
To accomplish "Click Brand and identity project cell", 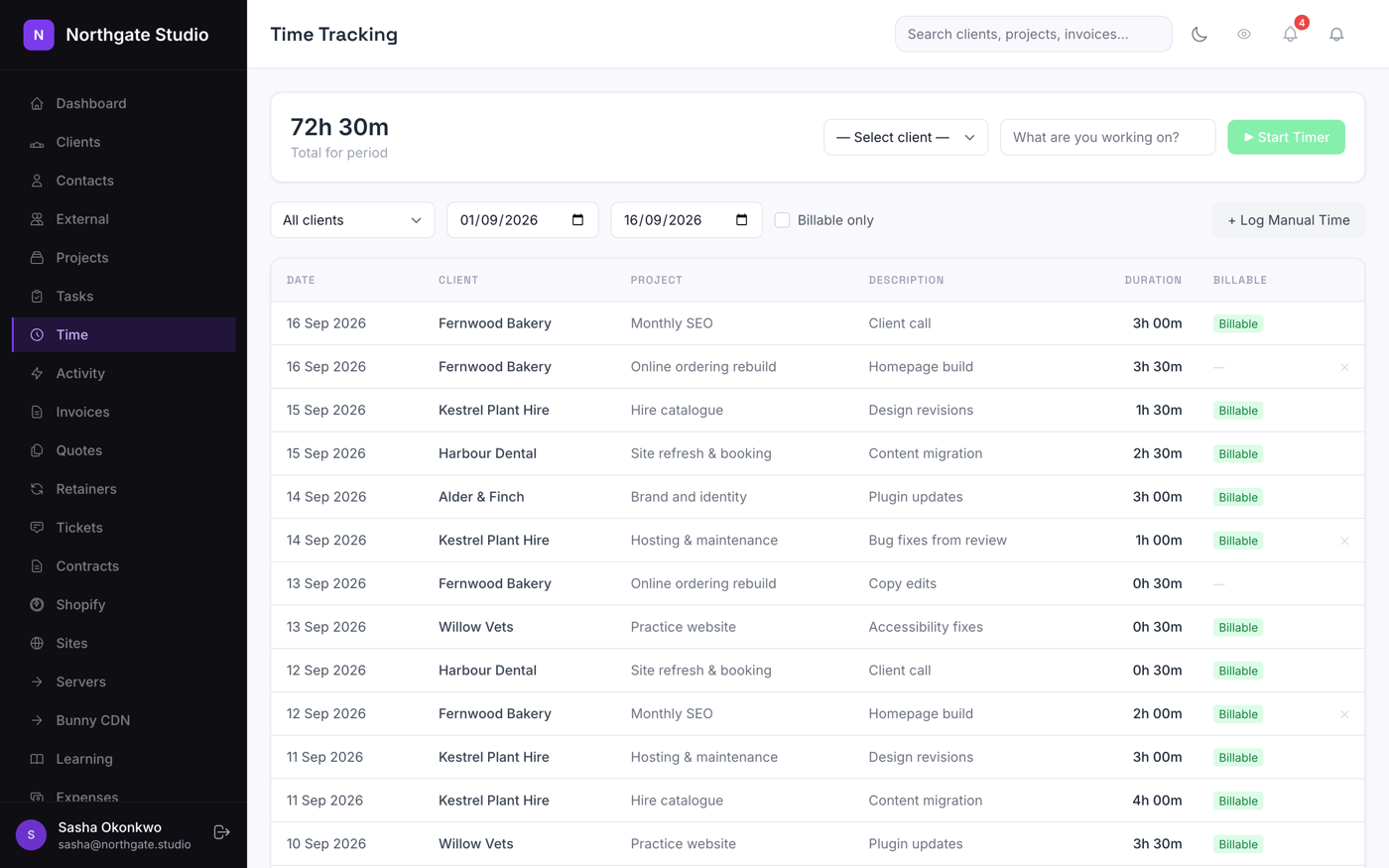I will coord(689,497).
